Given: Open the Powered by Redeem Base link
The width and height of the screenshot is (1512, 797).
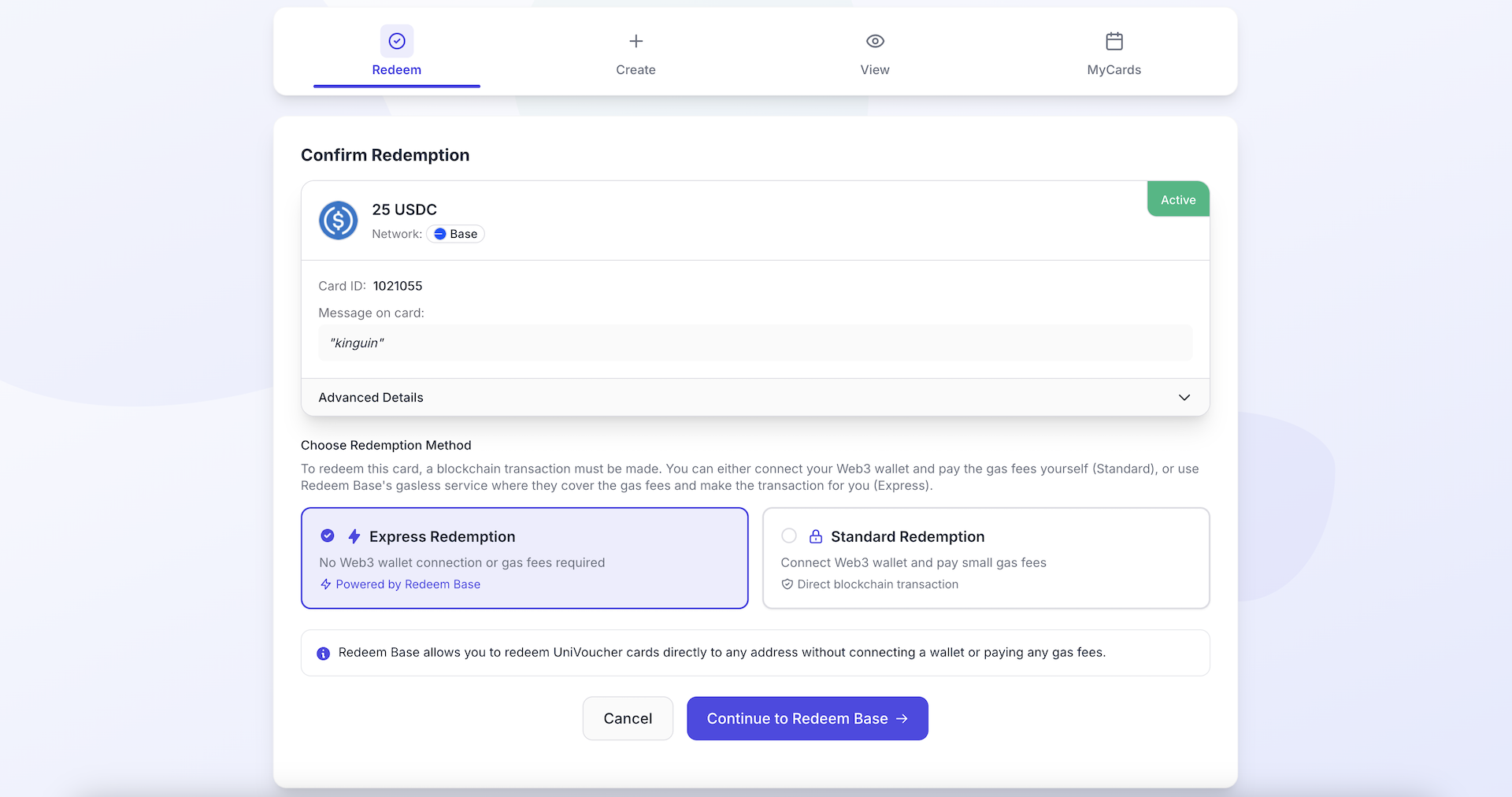Looking at the screenshot, I should pos(407,584).
